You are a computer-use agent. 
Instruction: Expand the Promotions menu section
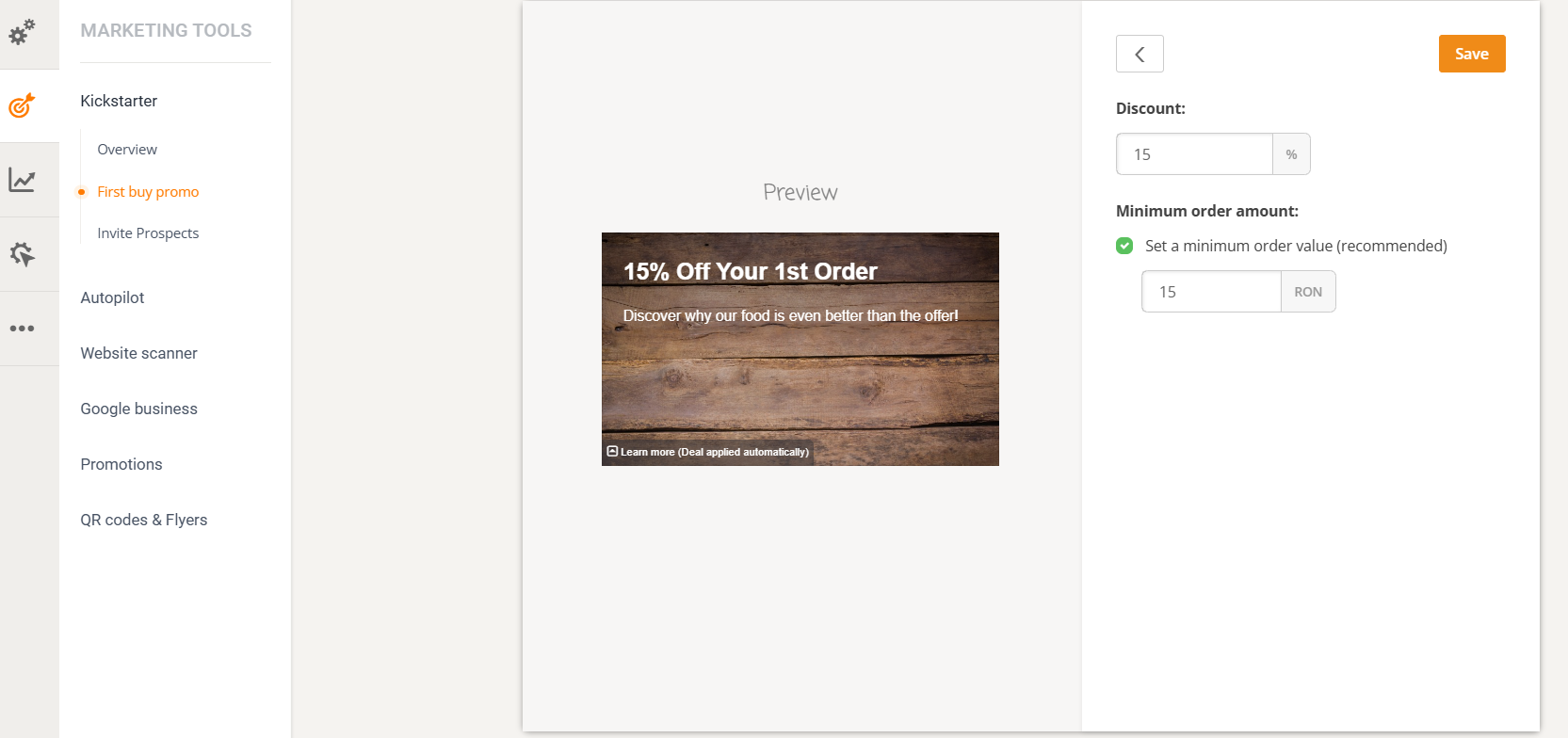121,464
